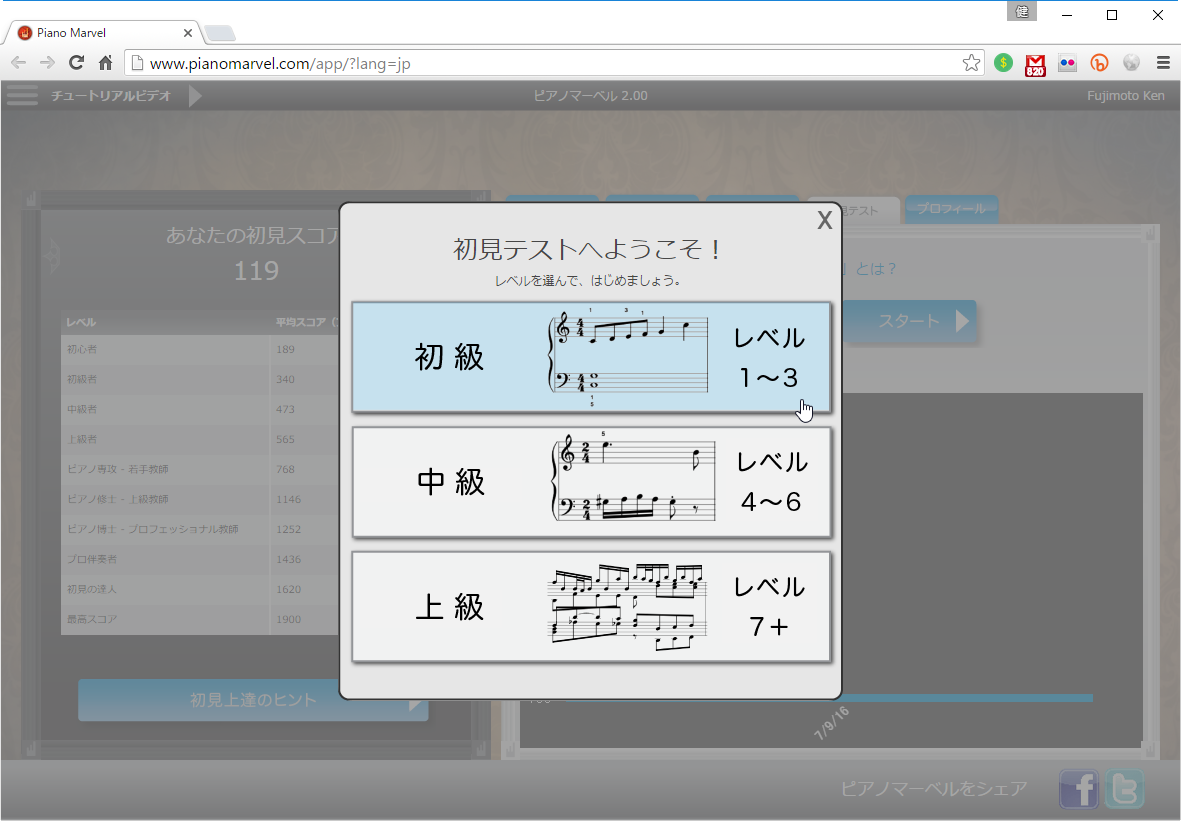Open the hamburger menu in the app header
The image size is (1181, 821).
pos(22,96)
